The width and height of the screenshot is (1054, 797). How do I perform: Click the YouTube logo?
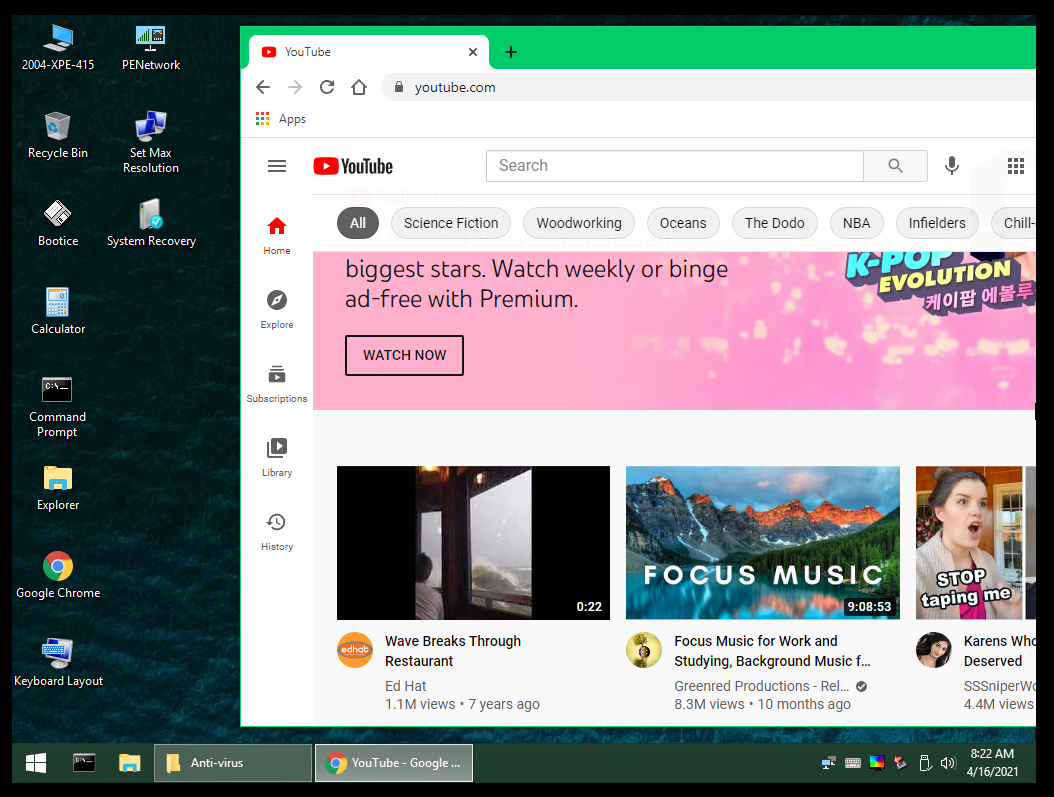(x=353, y=166)
